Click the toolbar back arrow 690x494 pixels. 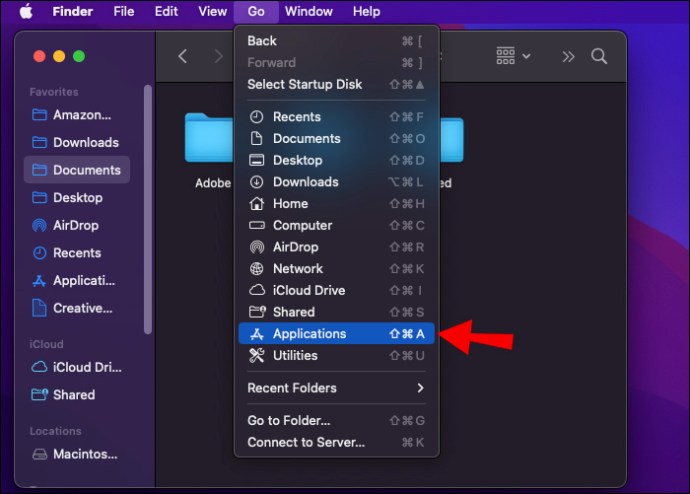[x=182, y=57]
